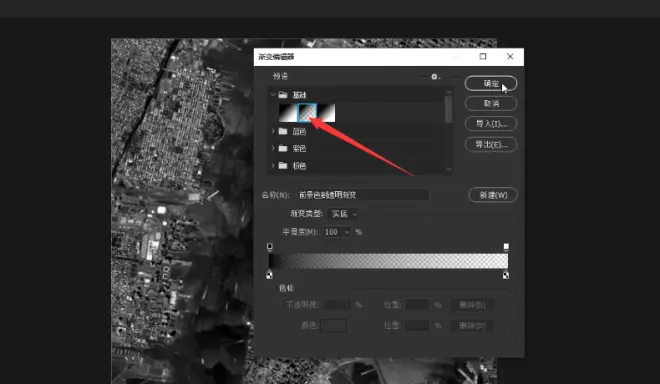Click the 新建(W) new gradient button
The height and width of the screenshot is (384, 660).
493,195
